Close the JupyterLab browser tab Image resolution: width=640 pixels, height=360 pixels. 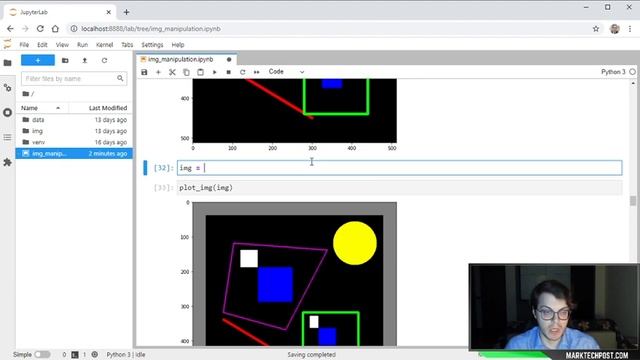tap(109, 12)
